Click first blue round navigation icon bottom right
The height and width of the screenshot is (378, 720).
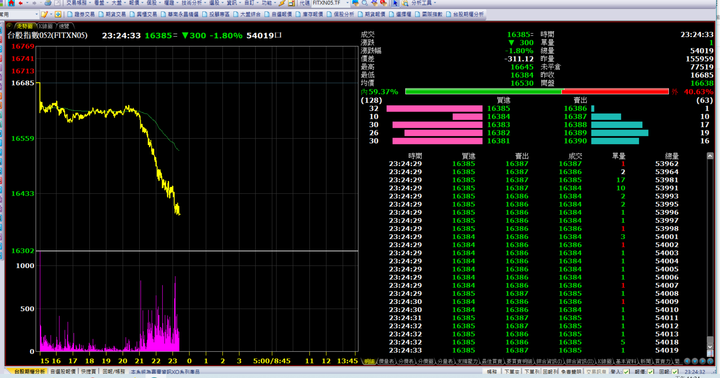coord(687,361)
